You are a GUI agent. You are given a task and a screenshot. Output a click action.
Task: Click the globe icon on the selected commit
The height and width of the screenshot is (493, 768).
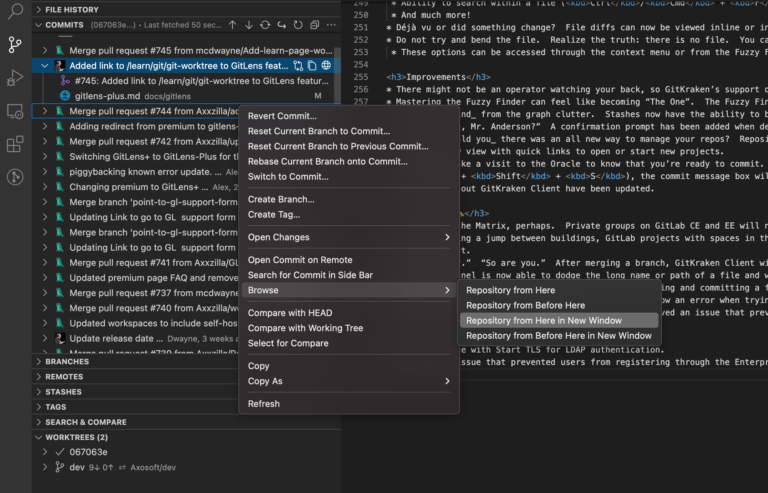327,65
